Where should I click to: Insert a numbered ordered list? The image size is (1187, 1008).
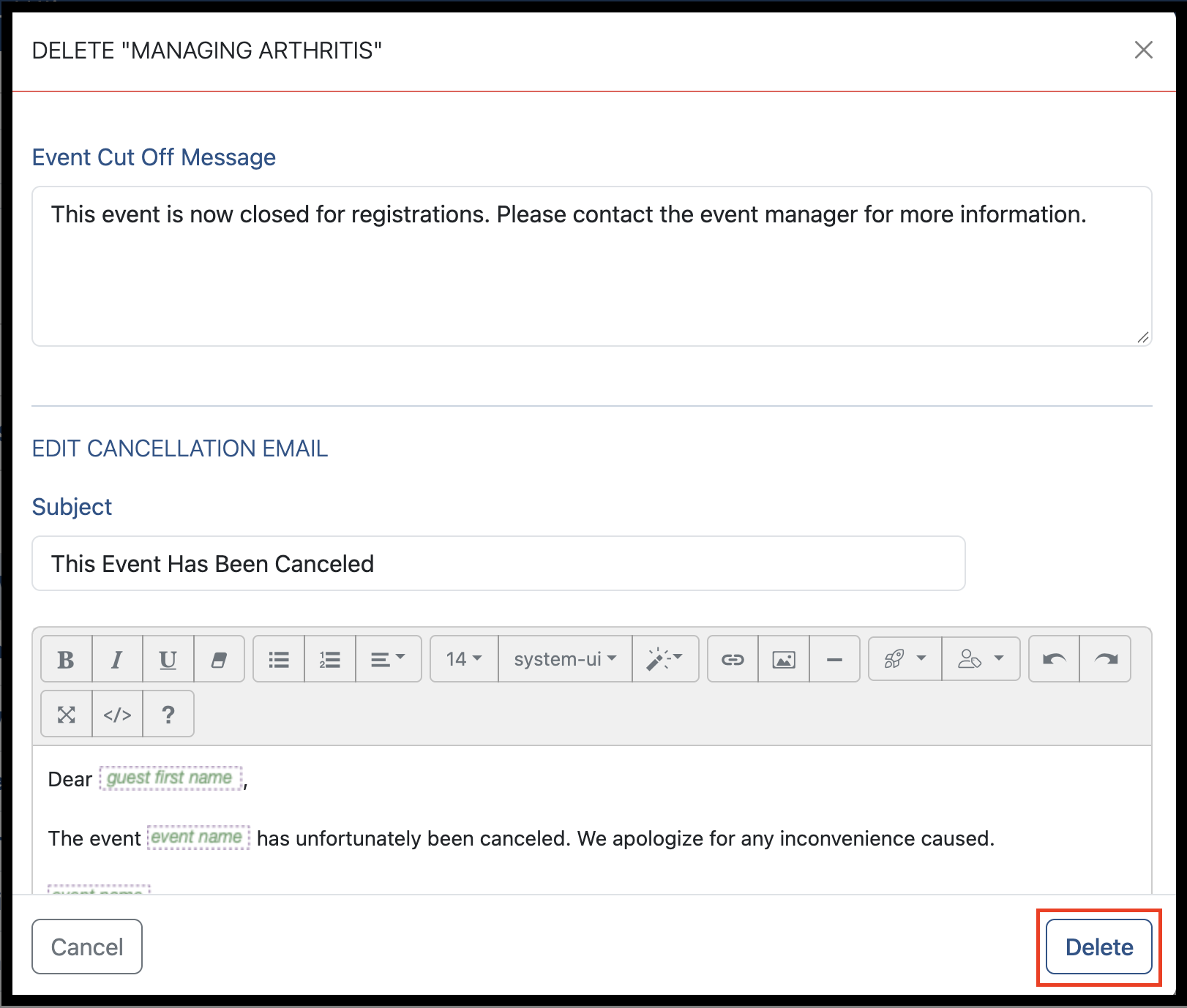(x=330, y=659)
